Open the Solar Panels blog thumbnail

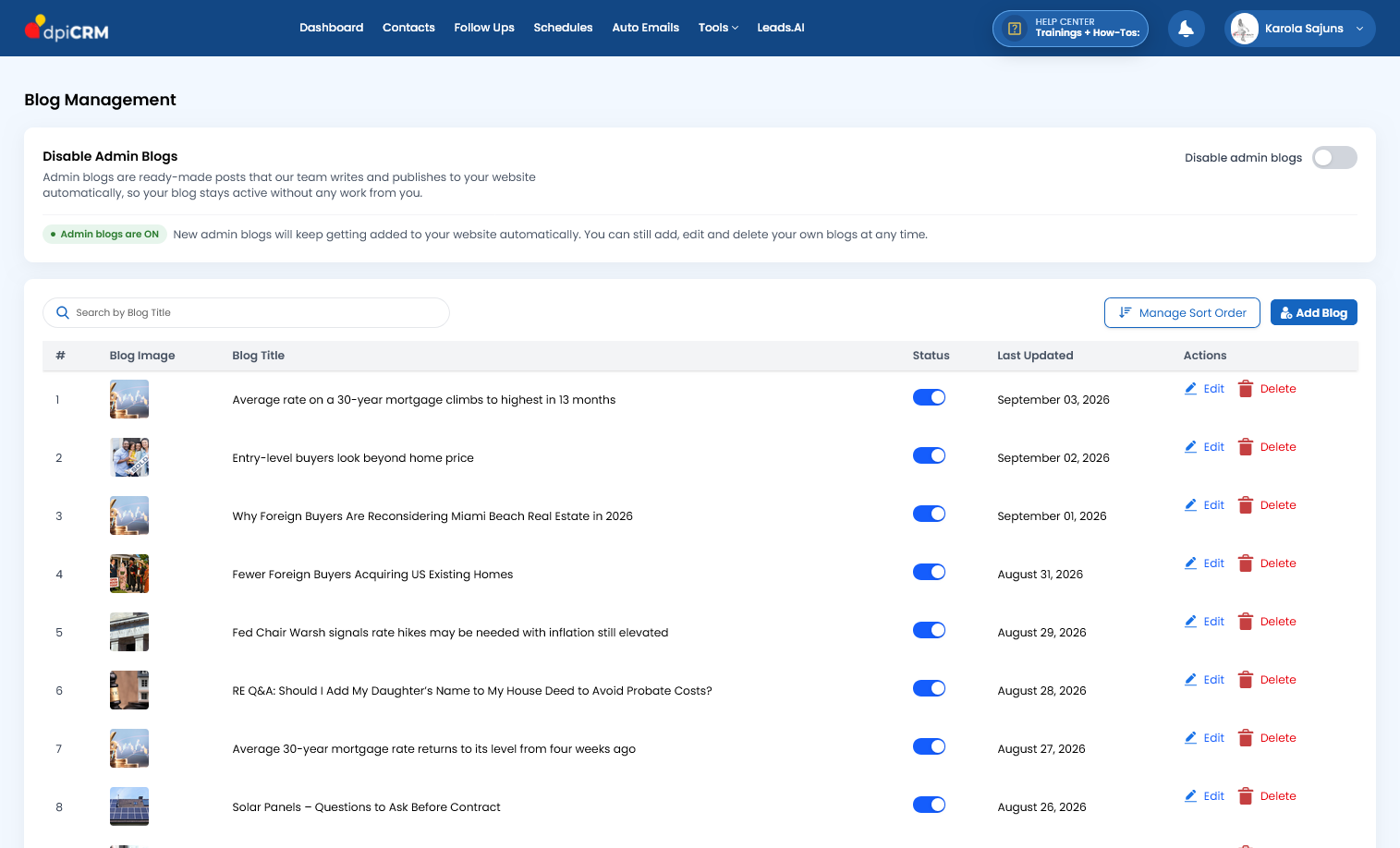coord(129,806)
